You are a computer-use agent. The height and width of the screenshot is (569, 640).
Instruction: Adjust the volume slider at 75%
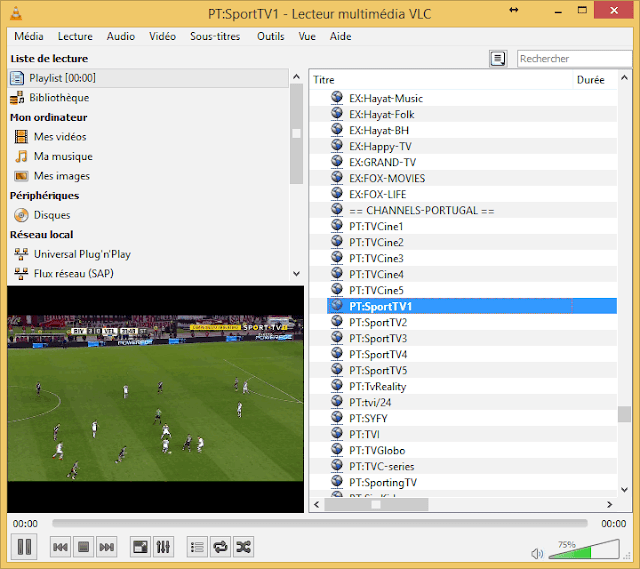(x=584, y=549)
